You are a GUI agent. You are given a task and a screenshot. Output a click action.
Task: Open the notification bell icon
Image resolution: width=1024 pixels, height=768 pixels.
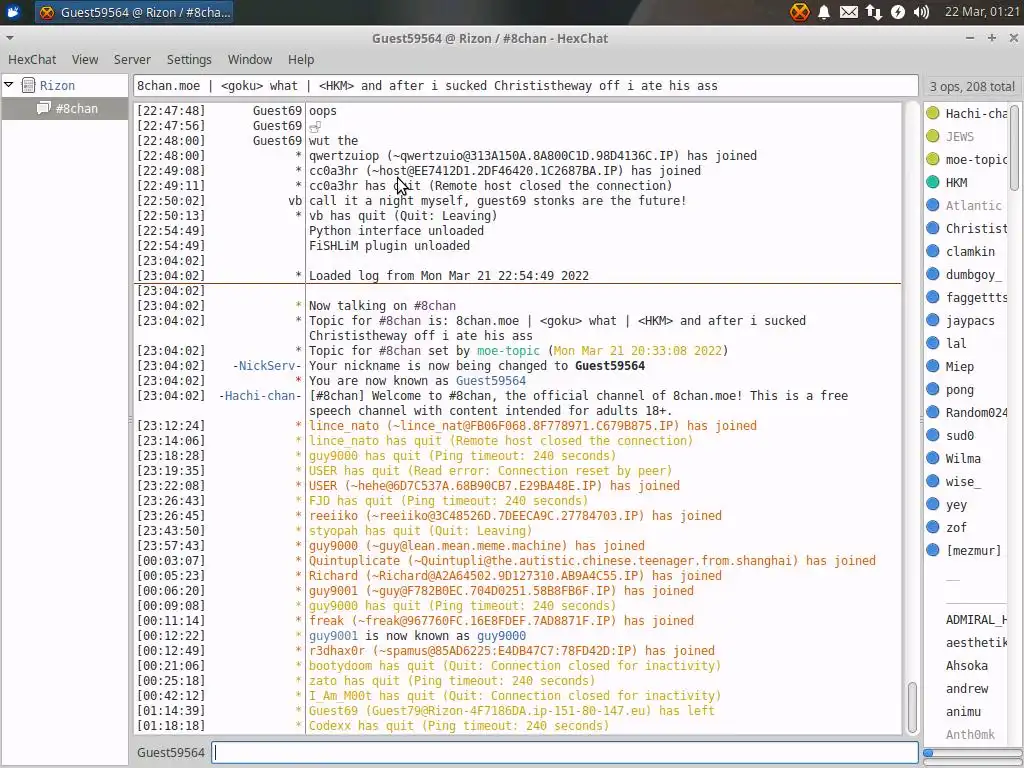[x=824, y=12]
